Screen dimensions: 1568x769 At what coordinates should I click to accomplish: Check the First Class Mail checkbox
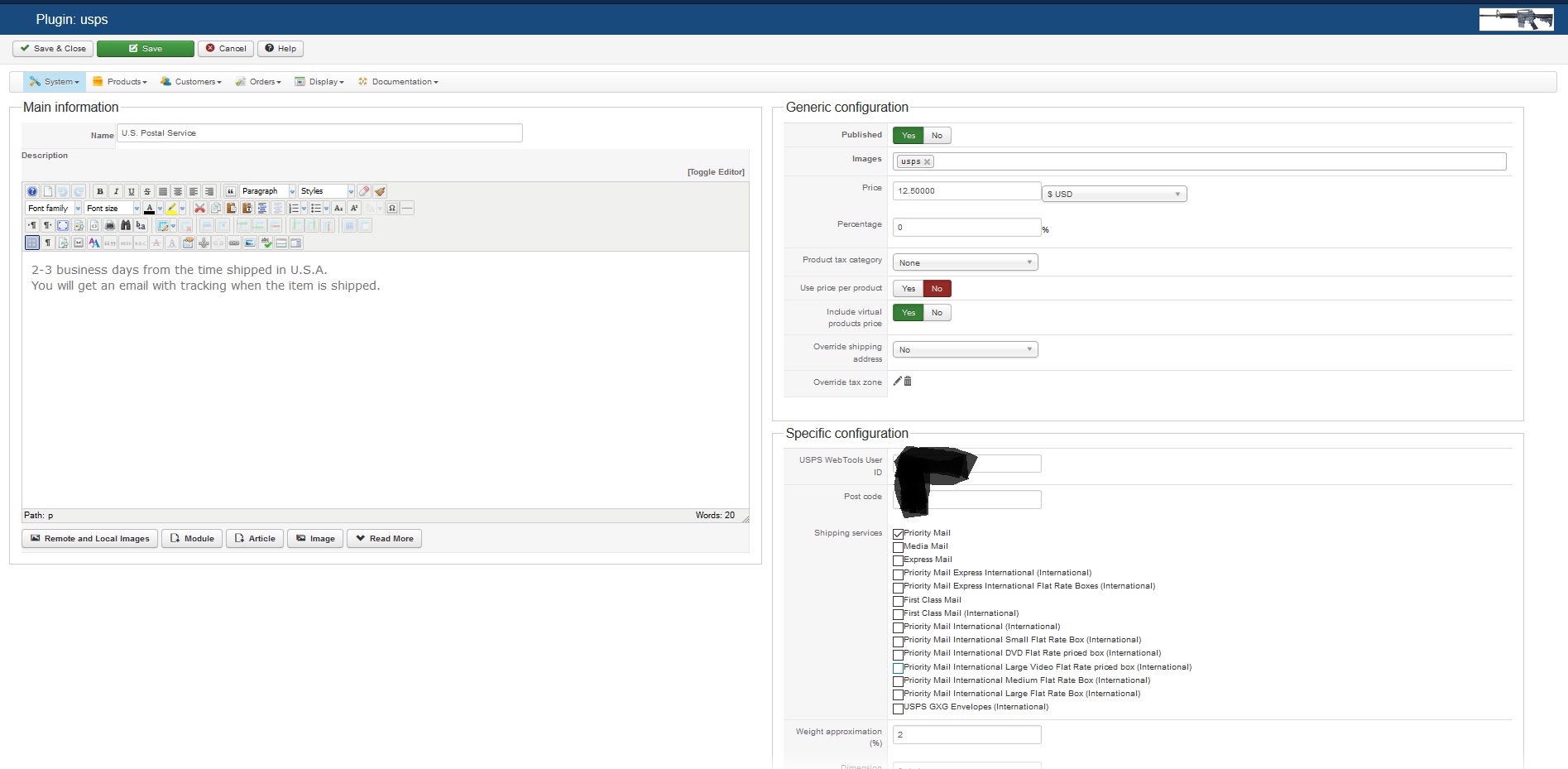898,601
